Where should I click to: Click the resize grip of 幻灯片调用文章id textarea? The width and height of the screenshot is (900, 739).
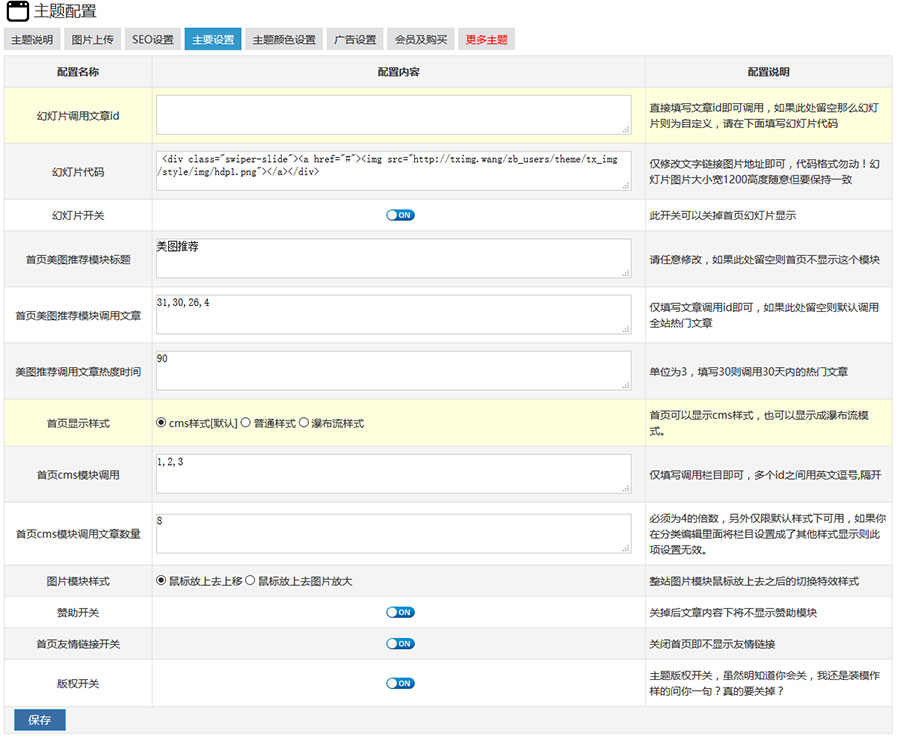point(626,130)
